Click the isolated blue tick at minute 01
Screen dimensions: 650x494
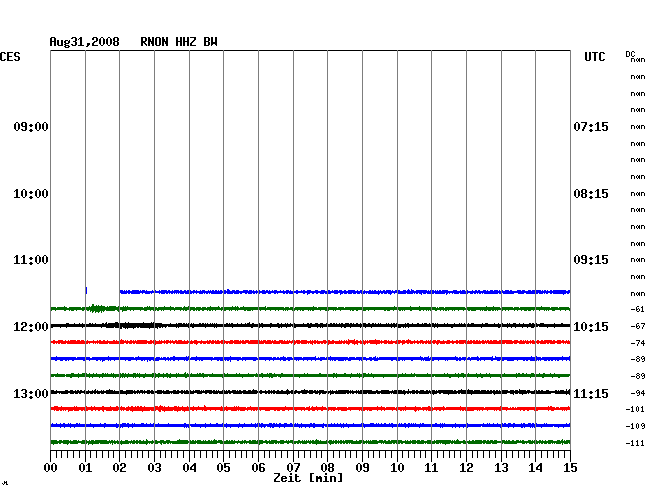[86, 290]
